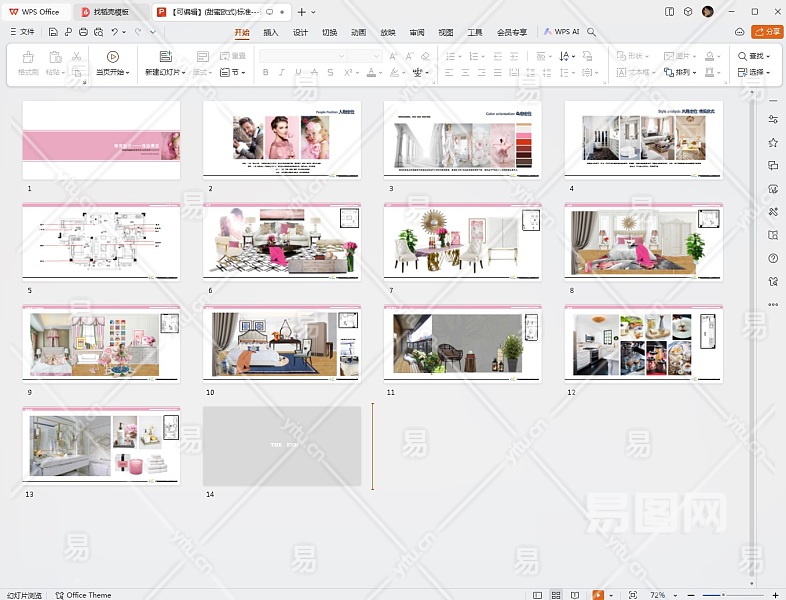Click the fit-to-window icon in status bar

pyautogui.click(x=631, y=595)
